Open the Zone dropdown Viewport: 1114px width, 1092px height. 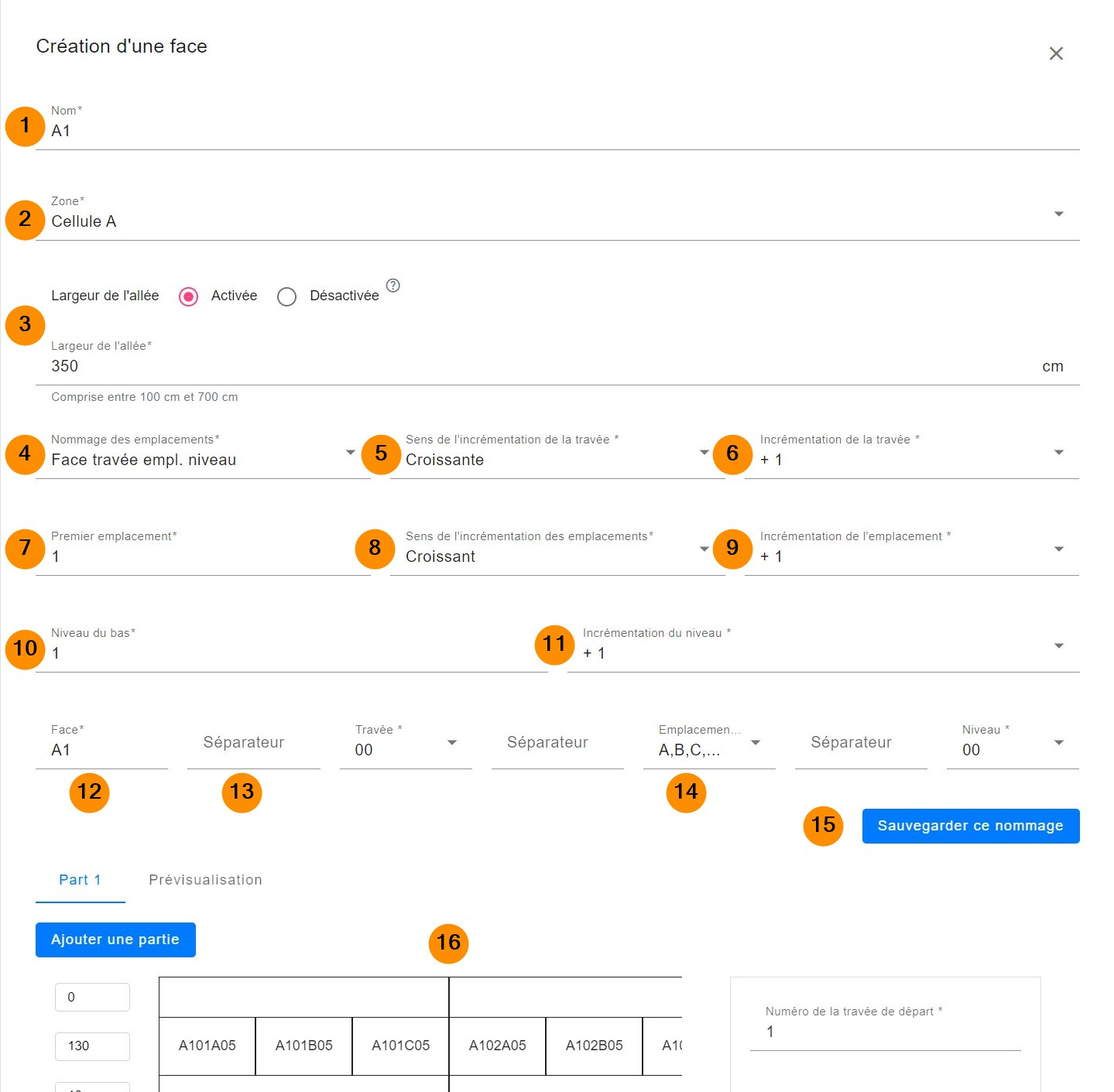(1057, 214)
